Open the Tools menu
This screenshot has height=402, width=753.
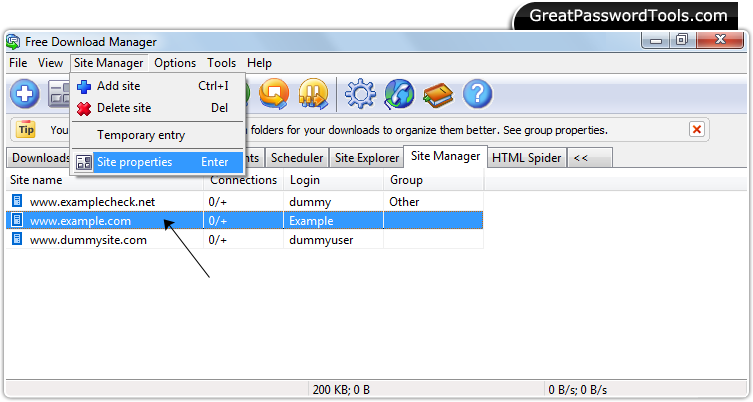[221, 63]
